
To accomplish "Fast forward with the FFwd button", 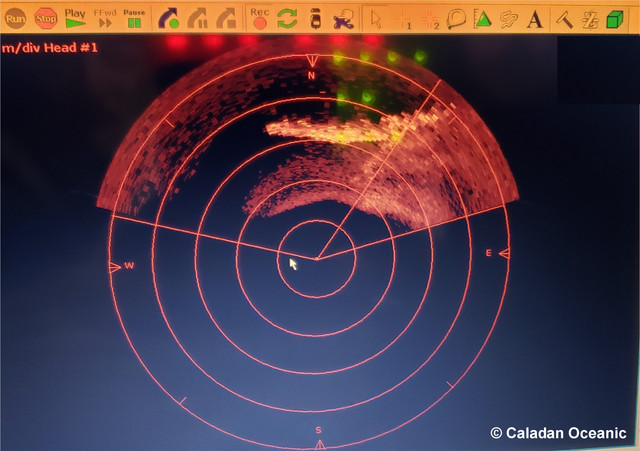I will 105,18.
